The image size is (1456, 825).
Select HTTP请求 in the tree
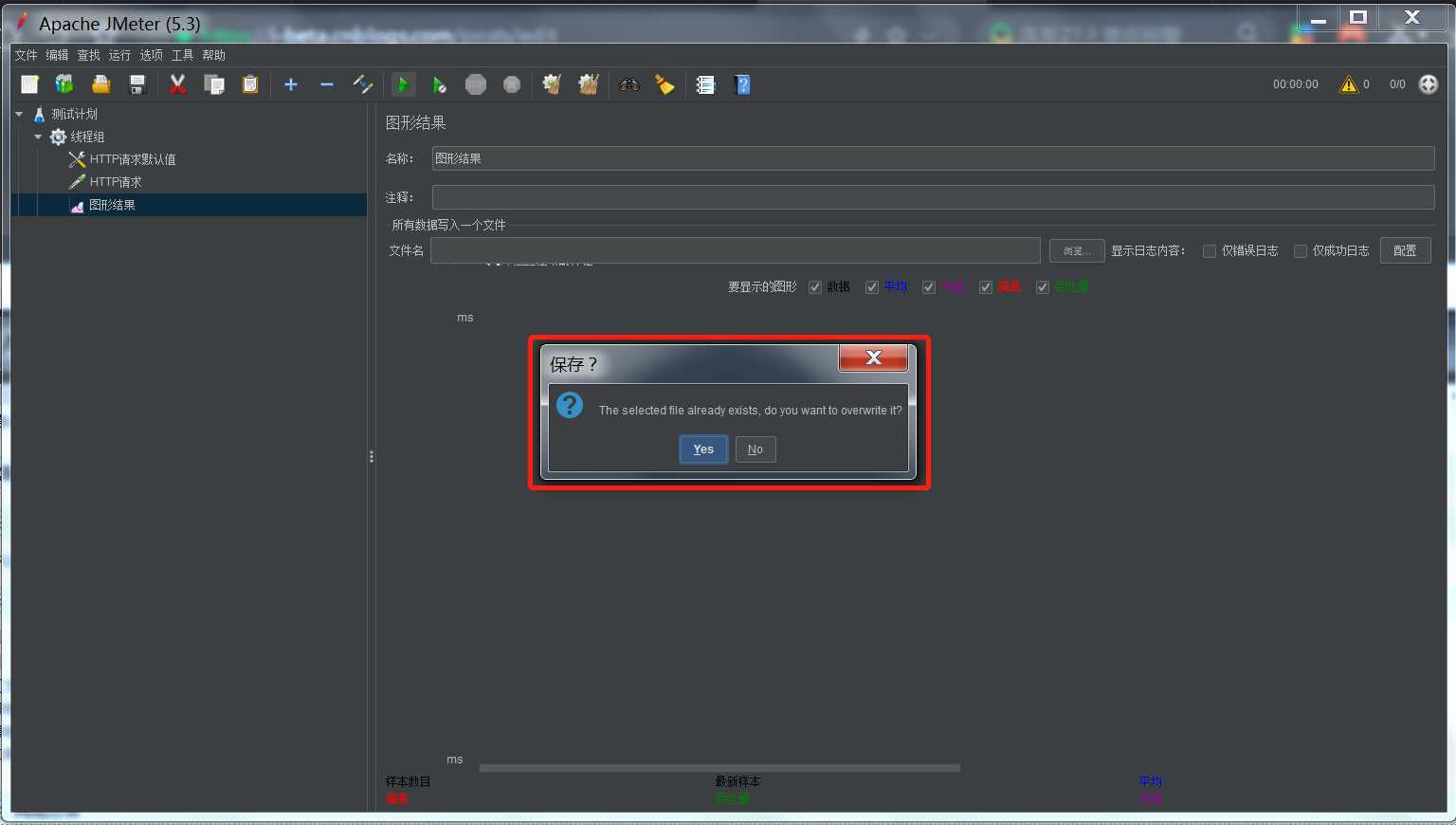115,182
